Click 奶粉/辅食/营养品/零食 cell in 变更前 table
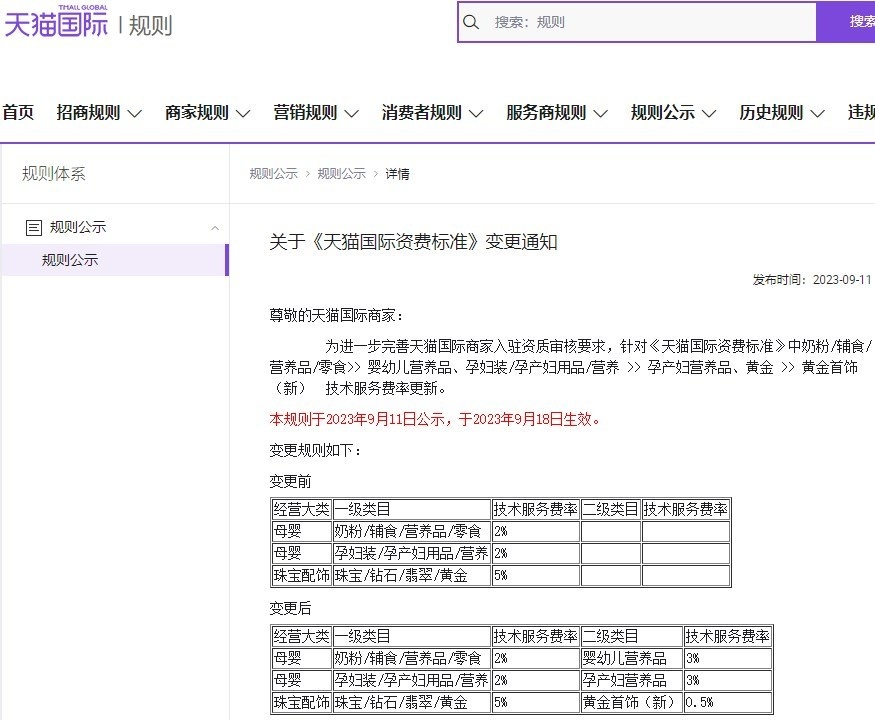Viewport: 875px width, 720px height. pos(412,531)
